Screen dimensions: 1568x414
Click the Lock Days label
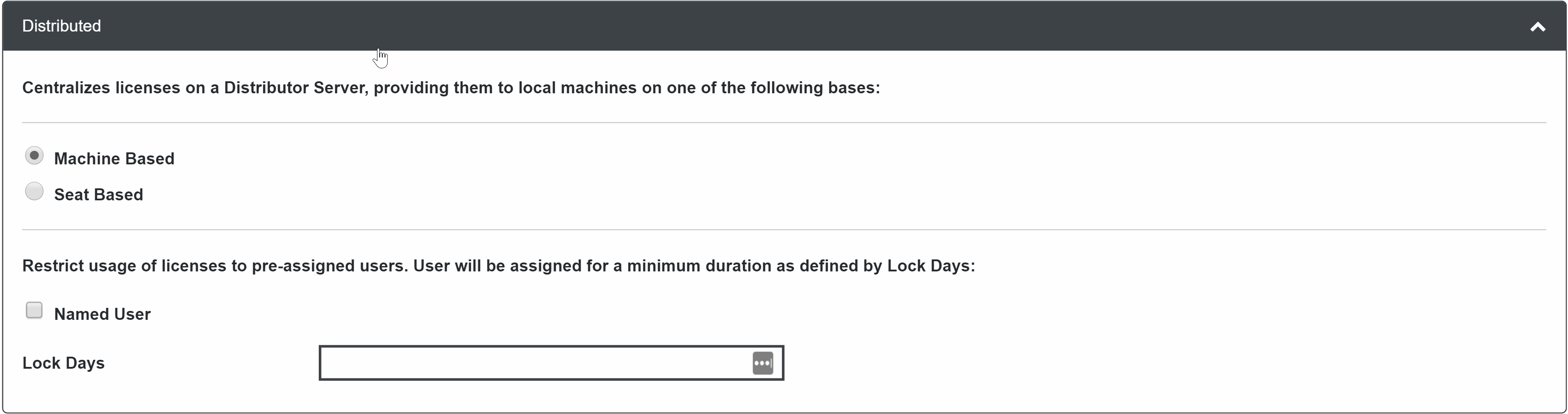tap(63, 363)
